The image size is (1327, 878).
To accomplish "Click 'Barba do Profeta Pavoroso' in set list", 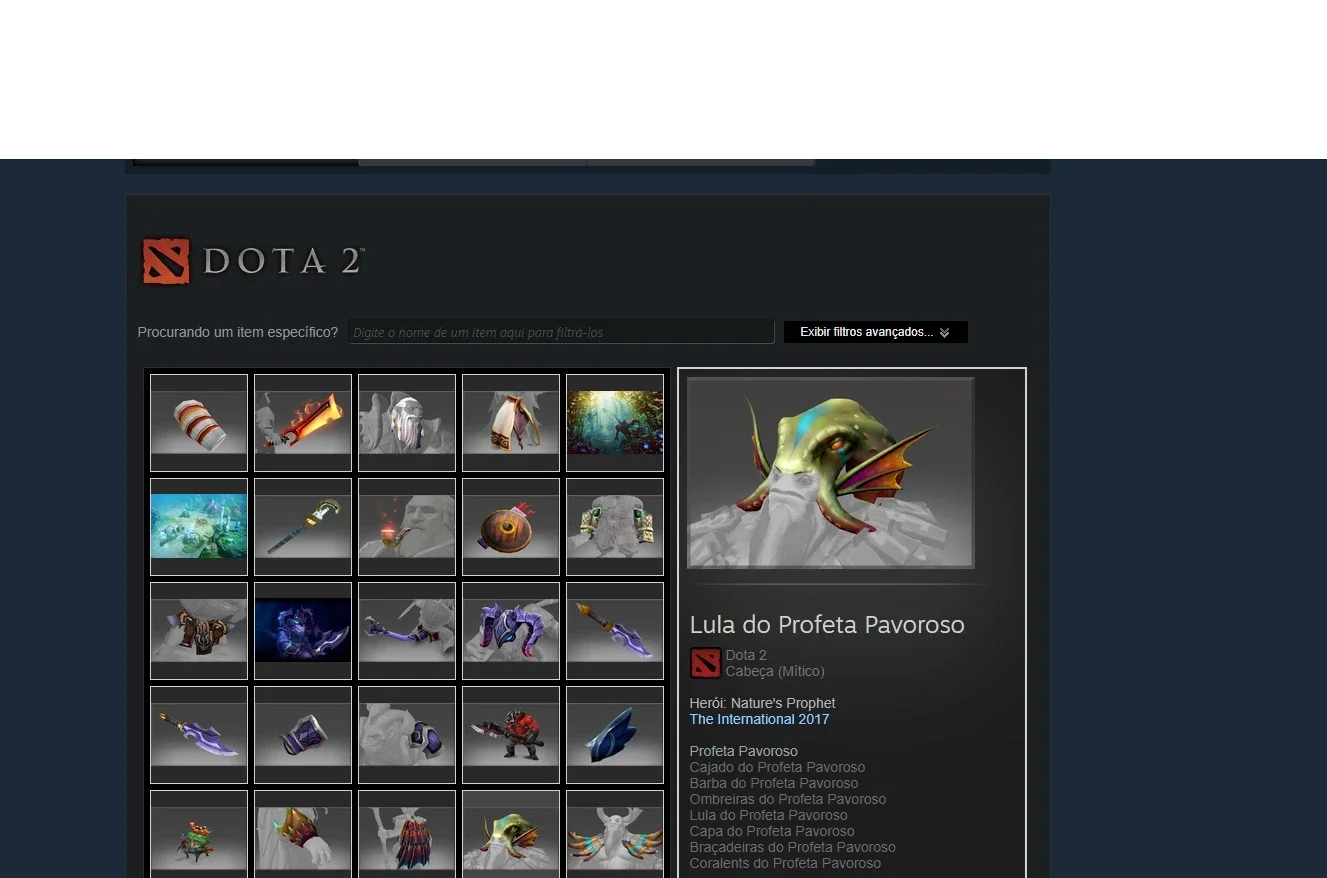I will coord(773,783).
